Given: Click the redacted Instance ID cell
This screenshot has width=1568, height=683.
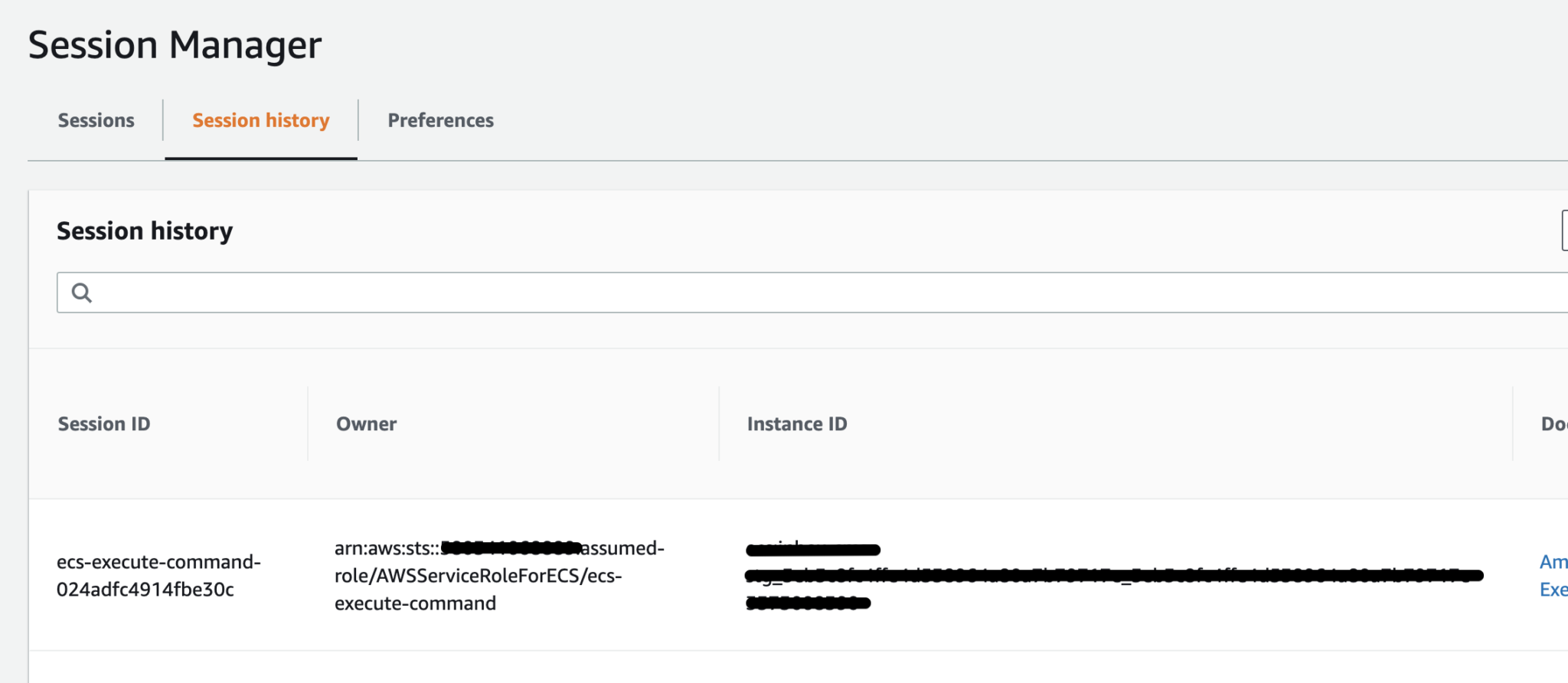Looking at the screenshot, I should click(842, 575).
